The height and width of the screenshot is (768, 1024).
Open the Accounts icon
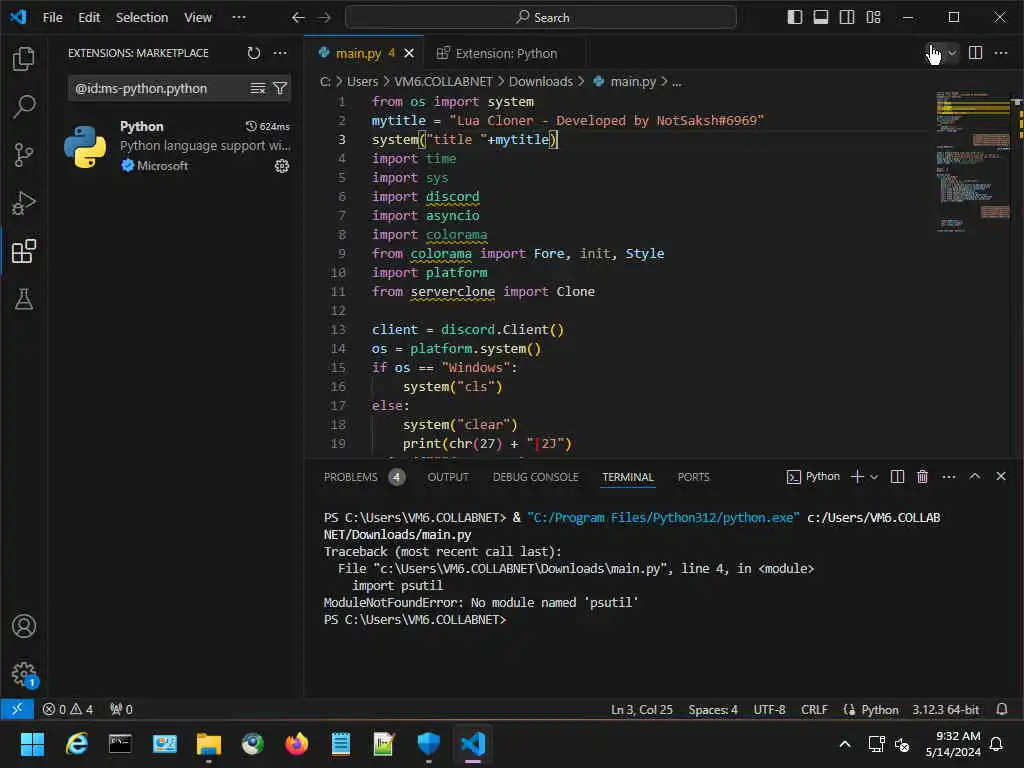[x=24, y=626]
